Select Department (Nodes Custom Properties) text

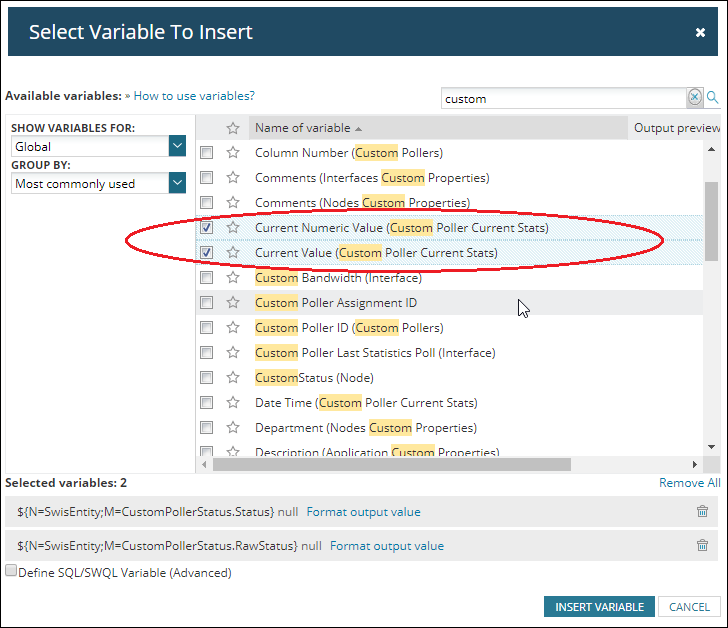click(366, 427)
